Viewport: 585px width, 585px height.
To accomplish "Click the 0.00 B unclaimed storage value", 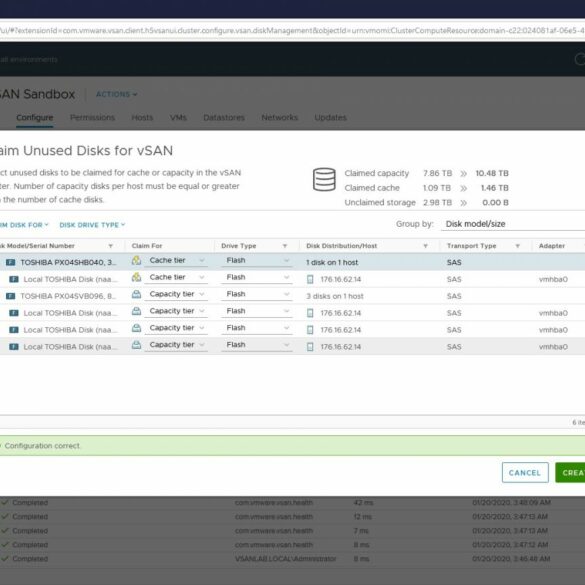I will 495,203.
